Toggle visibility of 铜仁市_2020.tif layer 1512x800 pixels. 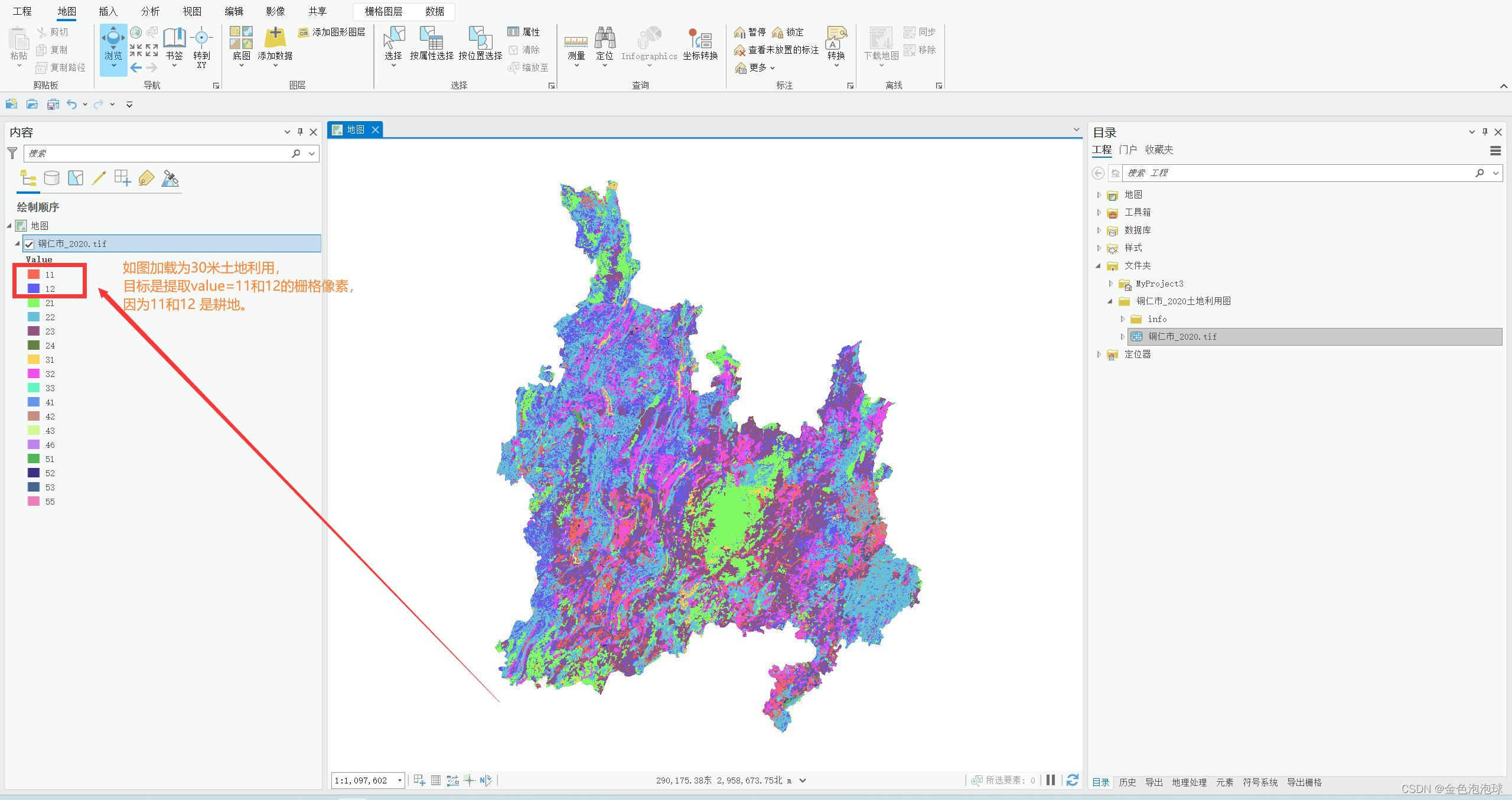coord(29,244)
